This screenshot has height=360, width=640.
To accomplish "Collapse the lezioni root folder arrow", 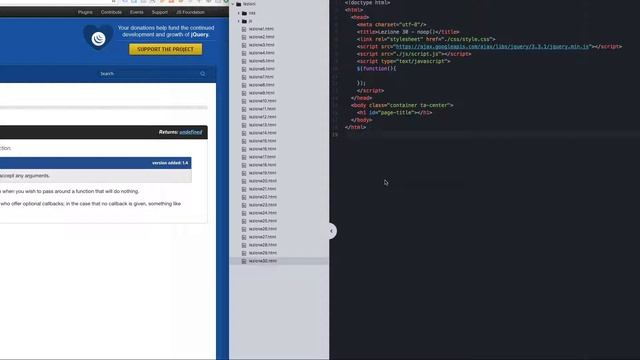I will pyautogui.click(x=233, y=4).
